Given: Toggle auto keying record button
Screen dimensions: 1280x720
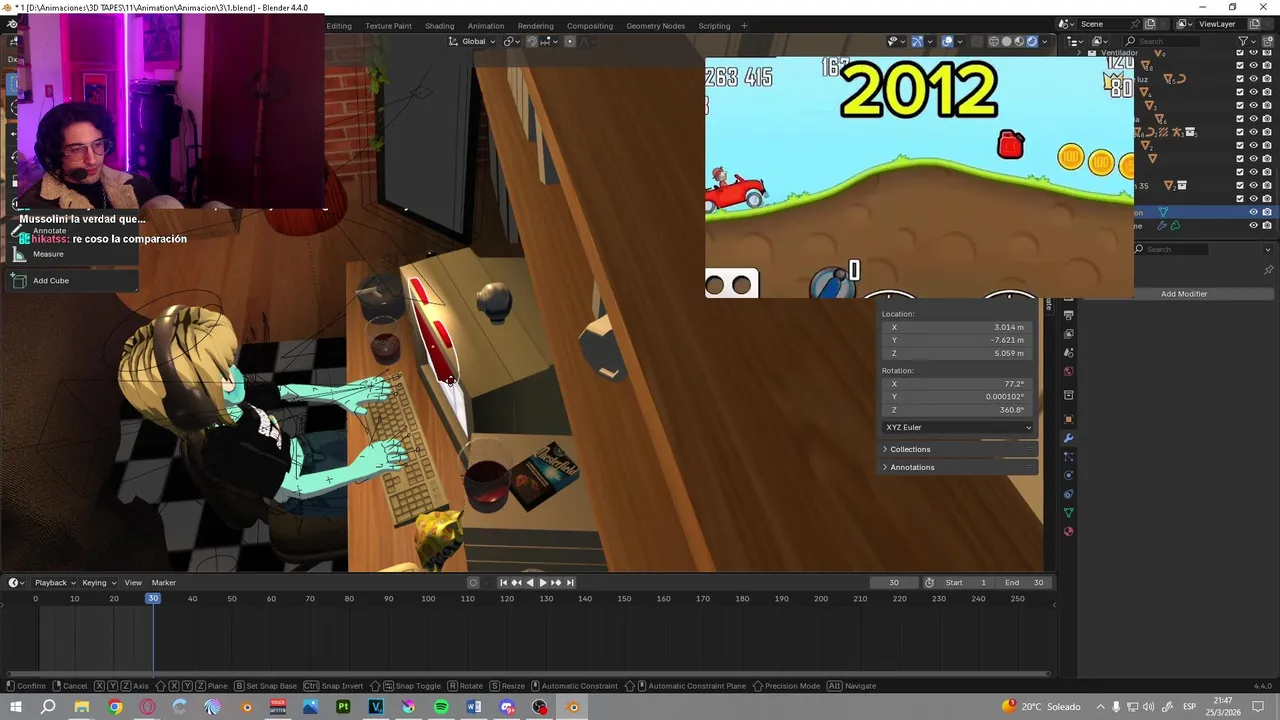Looking at the screenshot, I should tap(473, 582).
